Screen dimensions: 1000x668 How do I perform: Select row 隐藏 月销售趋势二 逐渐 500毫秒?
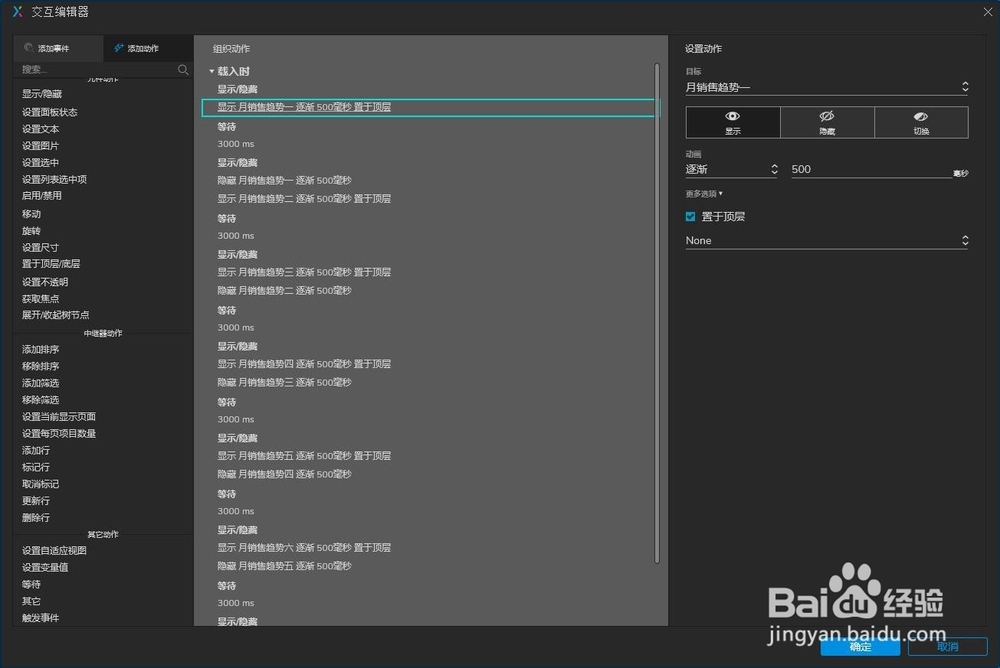[x=284, y=290]
